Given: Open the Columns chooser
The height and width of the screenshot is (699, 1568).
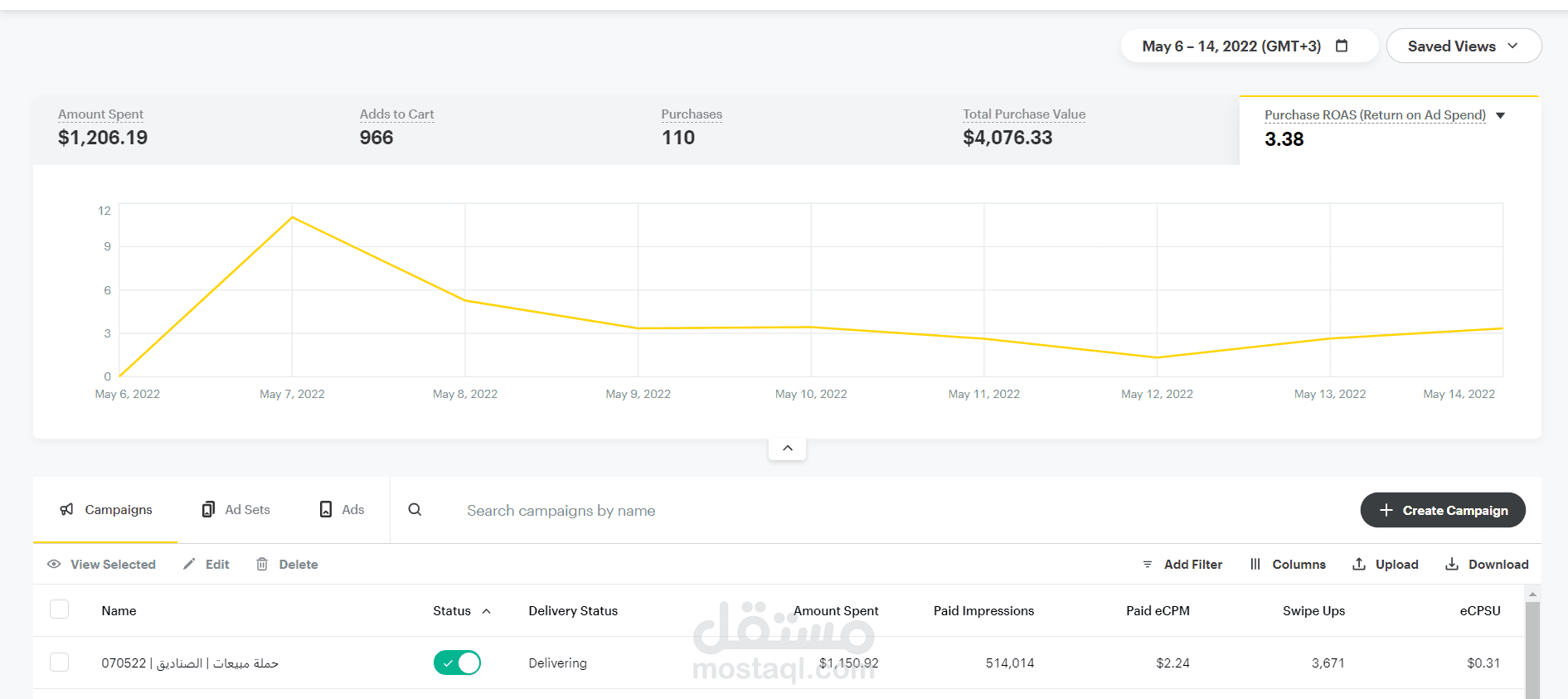Looking at the screenshot, I should coord(1288,564).
